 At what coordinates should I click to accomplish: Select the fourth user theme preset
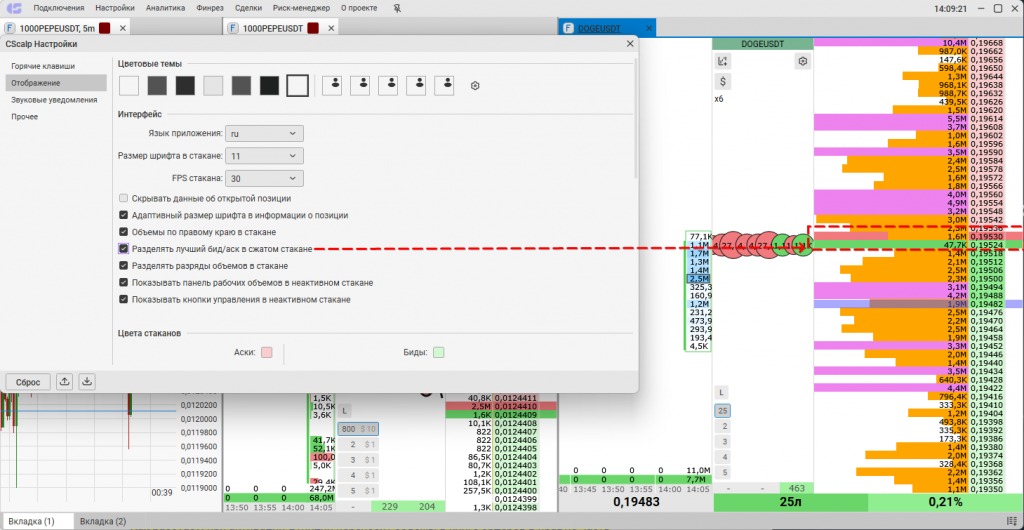pyautogui.click(x=416, y=86)
